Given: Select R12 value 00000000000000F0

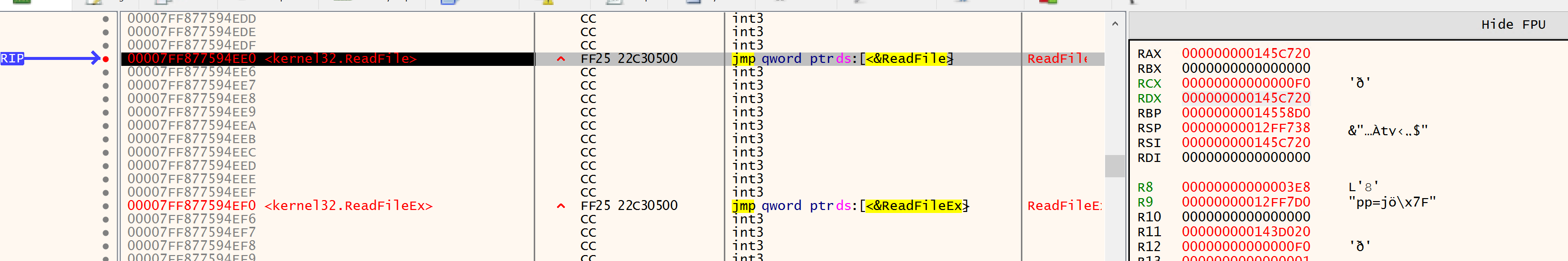Looking at the screenshot, I should click(1246, 247).
